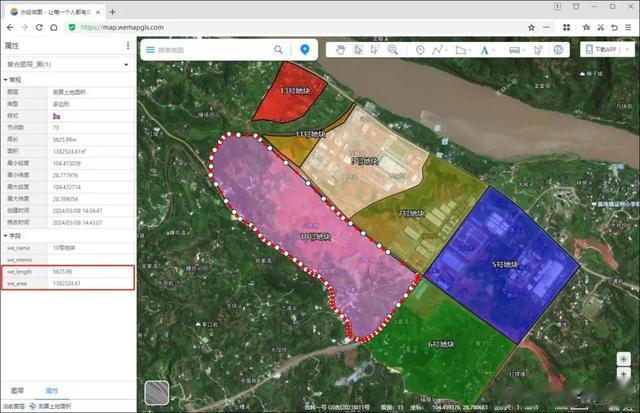Image resolution: width=640 pixels, height=413 pixels.
Task: Click the edit selection cursor tool in toolbar
Action: [538, 50]
